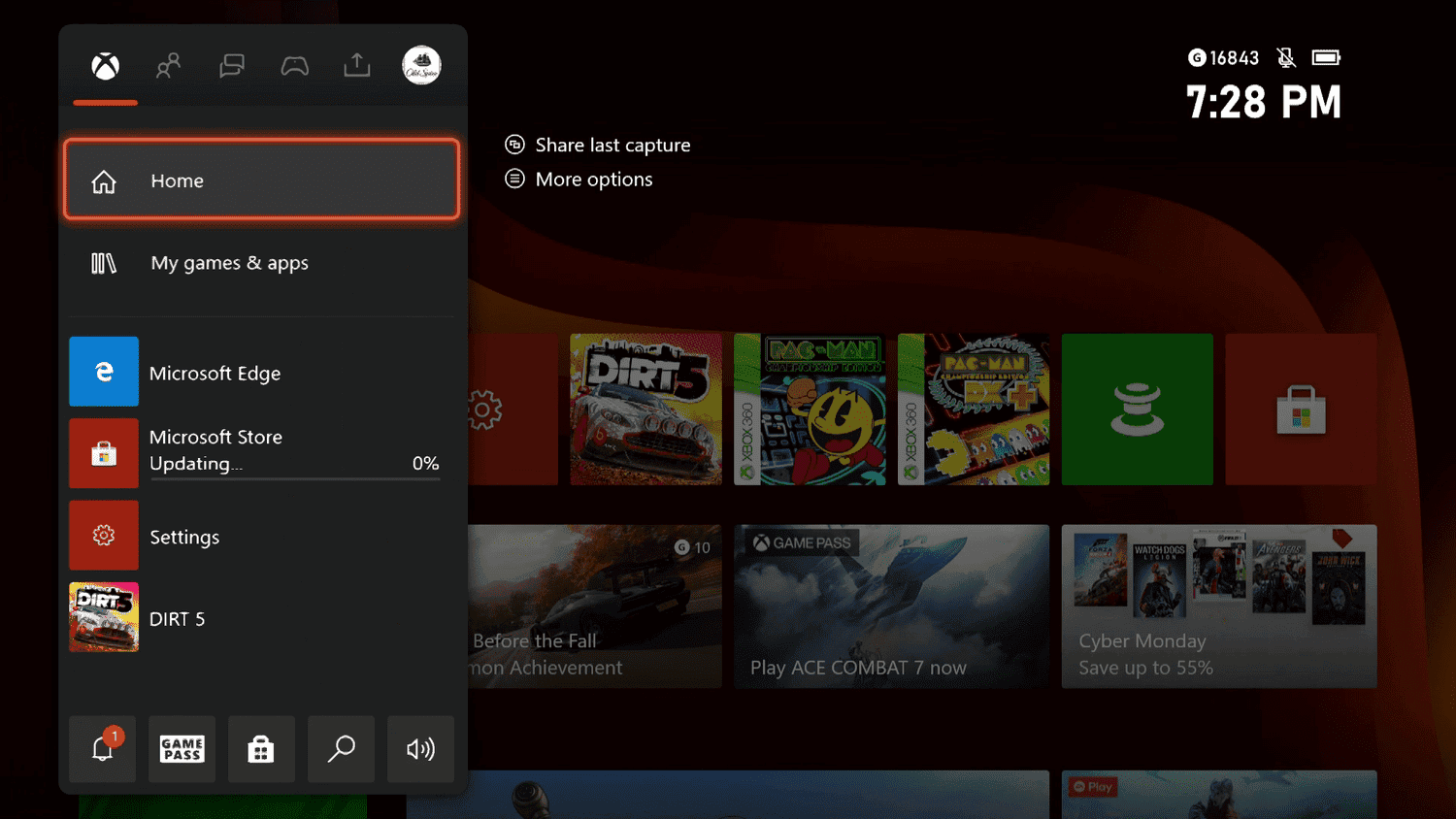Image resolution: width=1456 pixels, height=819 pixels.
Task: Go to Home in the guide
Action: click(261, 180)
